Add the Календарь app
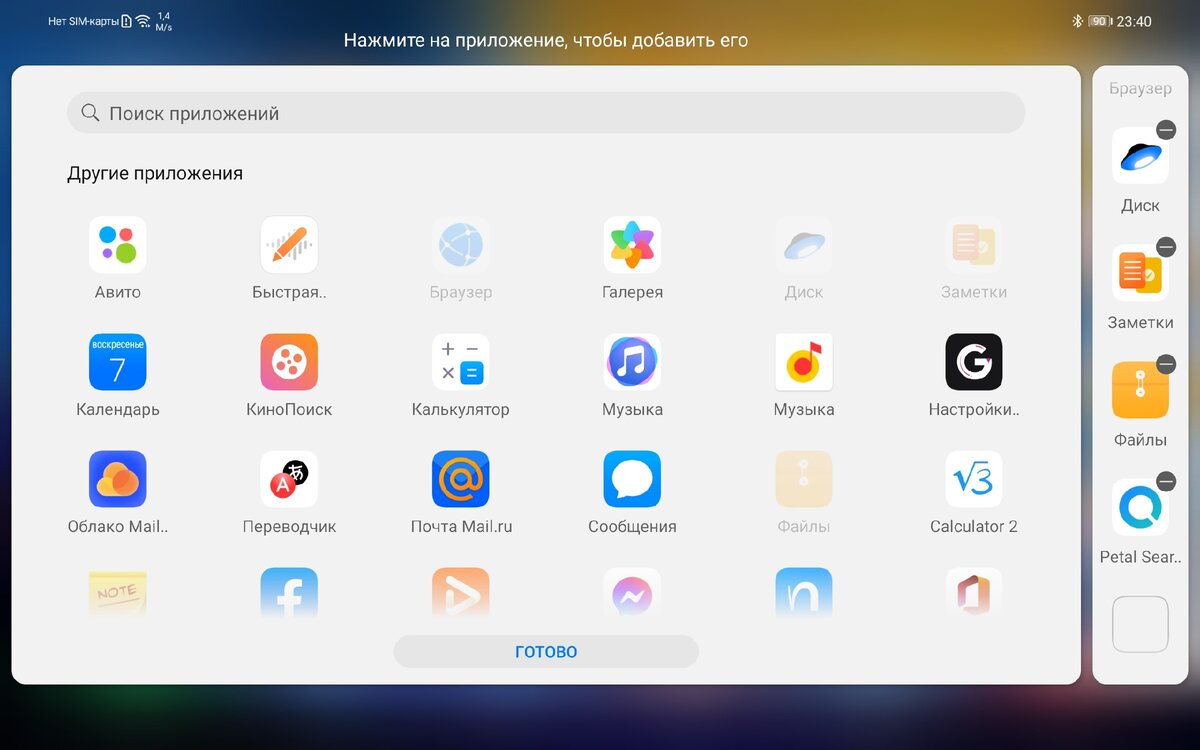Screen dimensions: 1200x750 tap(118, 362)
